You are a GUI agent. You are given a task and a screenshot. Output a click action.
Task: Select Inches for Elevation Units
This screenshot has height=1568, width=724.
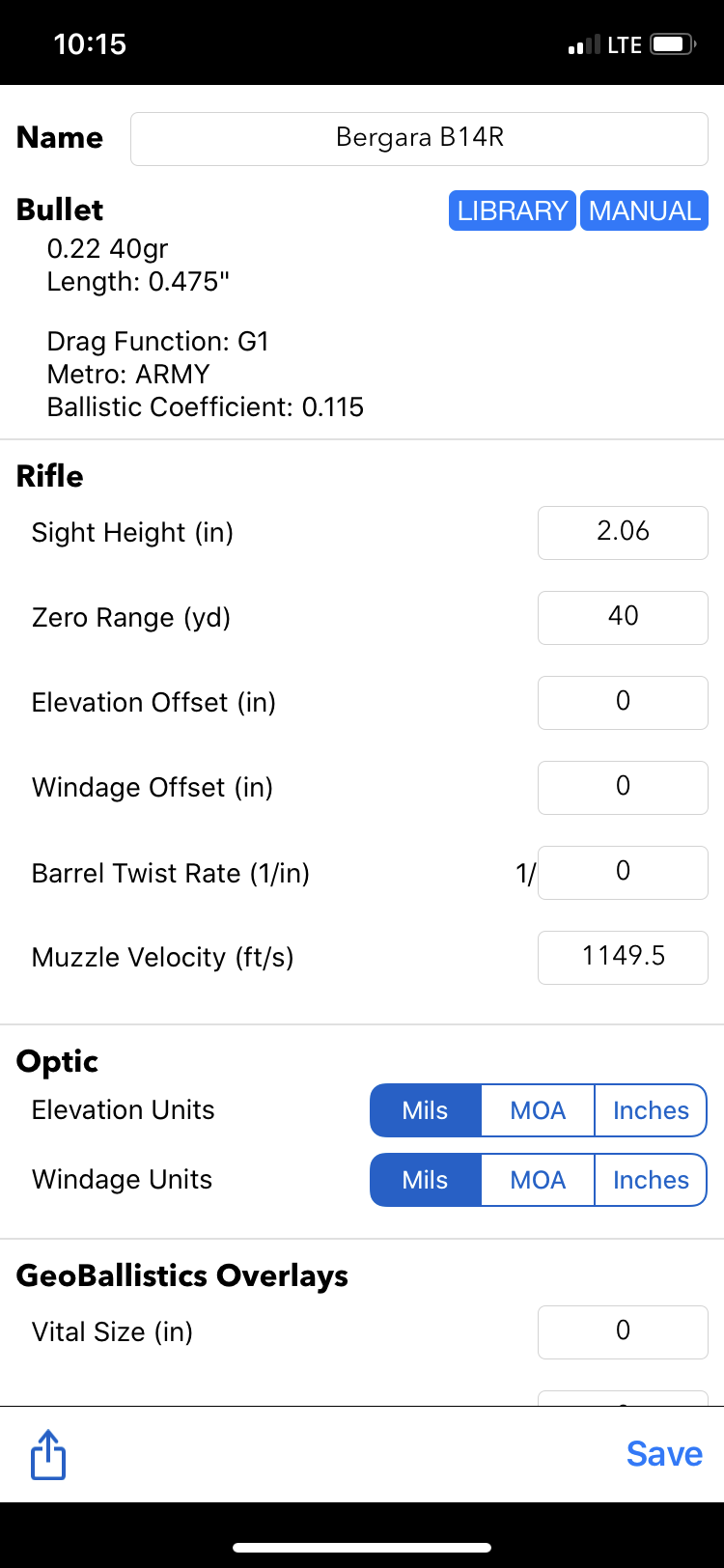click(x=651, y=1110)
